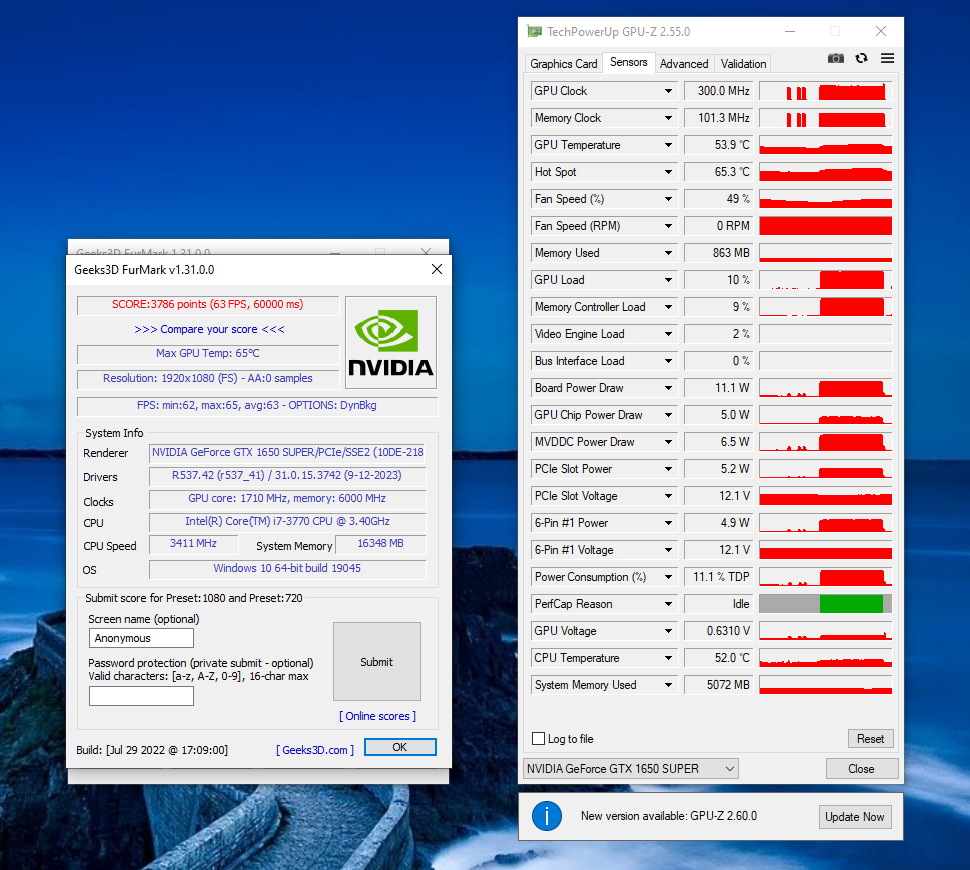
Task: Click the SCORE:3786 points text
Action: pyautogui.click(x=207, y=304)
